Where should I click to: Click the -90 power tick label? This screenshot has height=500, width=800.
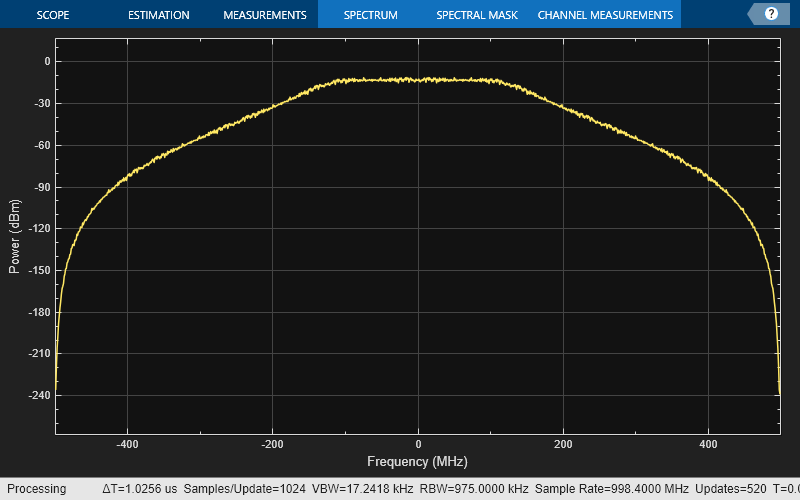42,187
